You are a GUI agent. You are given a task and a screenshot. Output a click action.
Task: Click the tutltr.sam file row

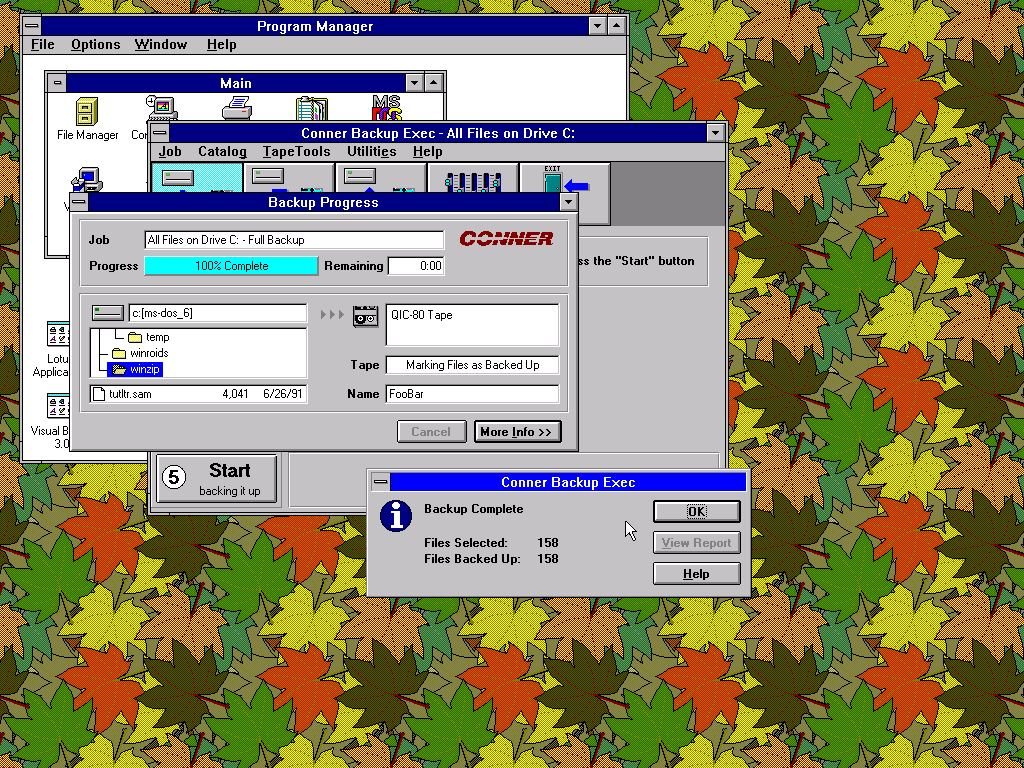tap(199, 394)
